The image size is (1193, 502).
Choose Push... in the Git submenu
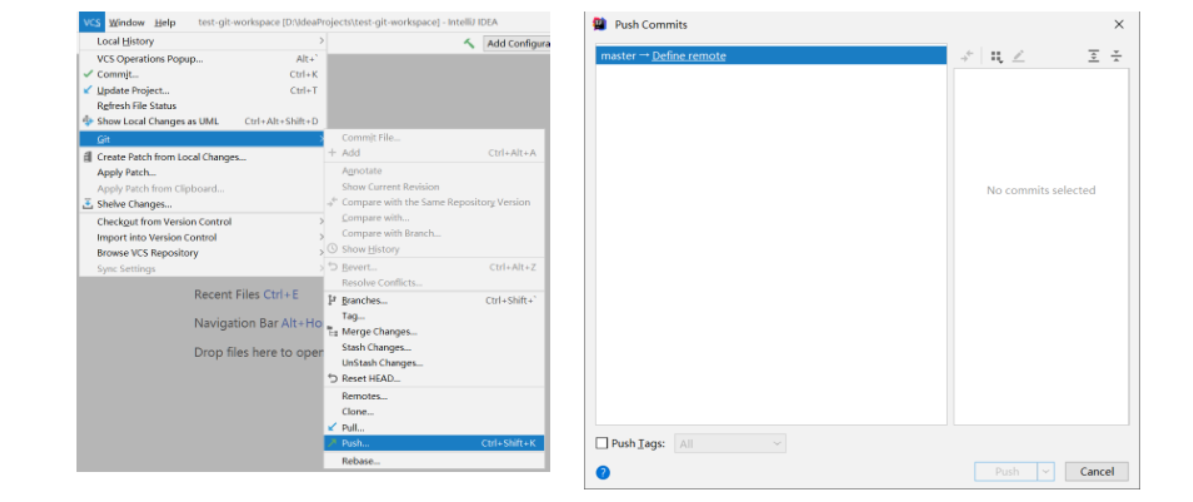(434, 443)
